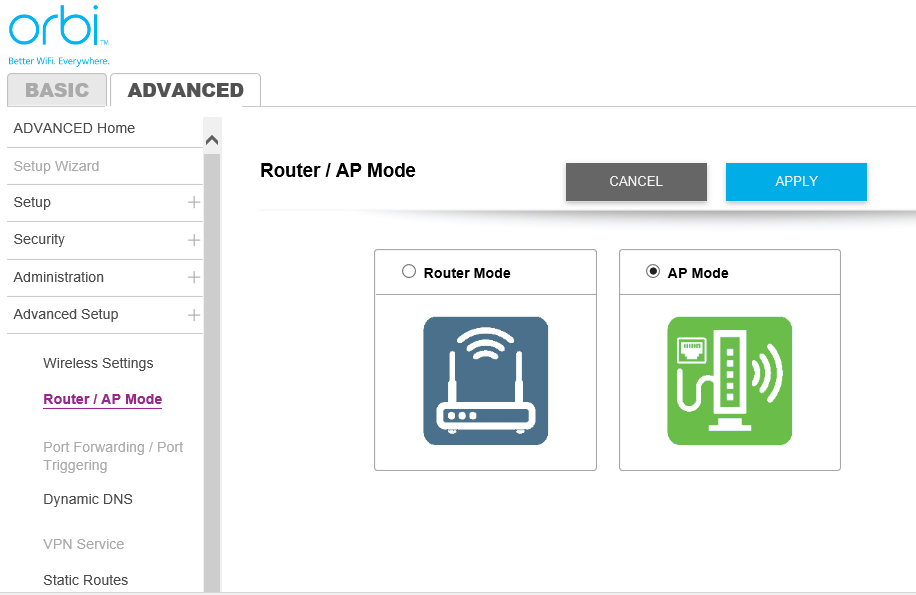Screen dimensions: 916x595
Task: Open the Router / AP Mode link
Action: click(x=102, y=399)
